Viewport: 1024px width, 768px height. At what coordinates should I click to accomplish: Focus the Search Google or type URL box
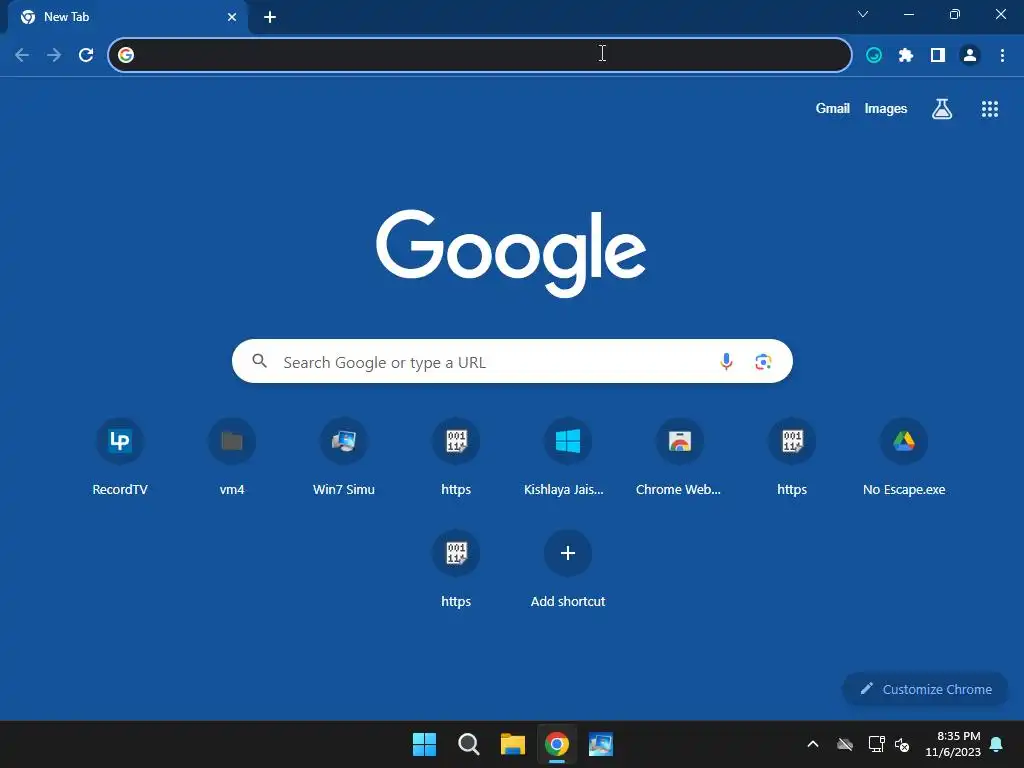click(x=512, y=361)
